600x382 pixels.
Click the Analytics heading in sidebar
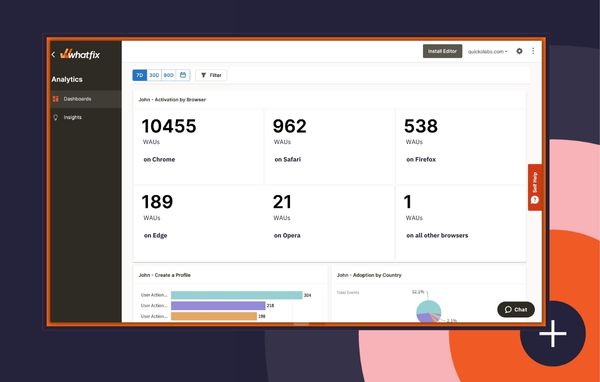[x=67, y=80]
